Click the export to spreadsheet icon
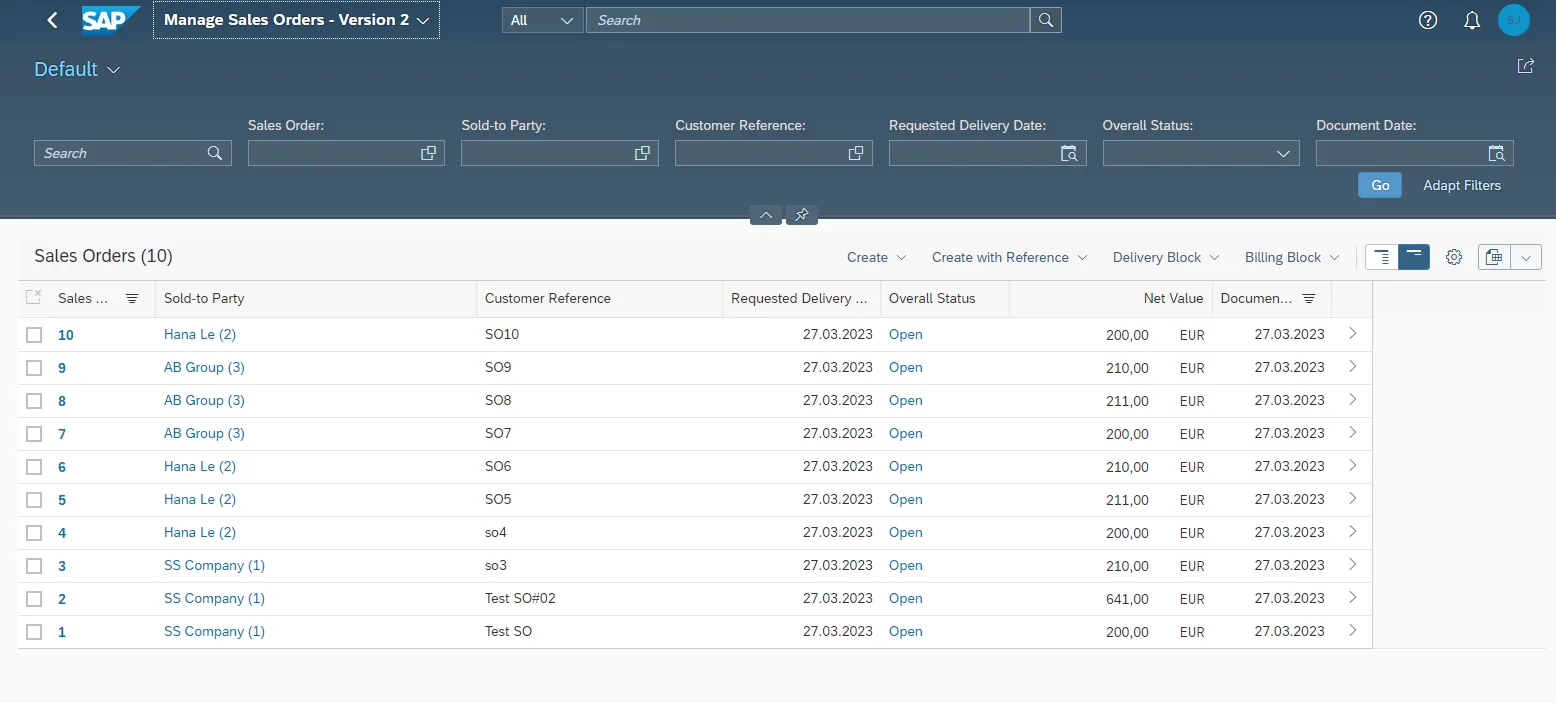1556x703 pixels. click(x=1494, y=257)
